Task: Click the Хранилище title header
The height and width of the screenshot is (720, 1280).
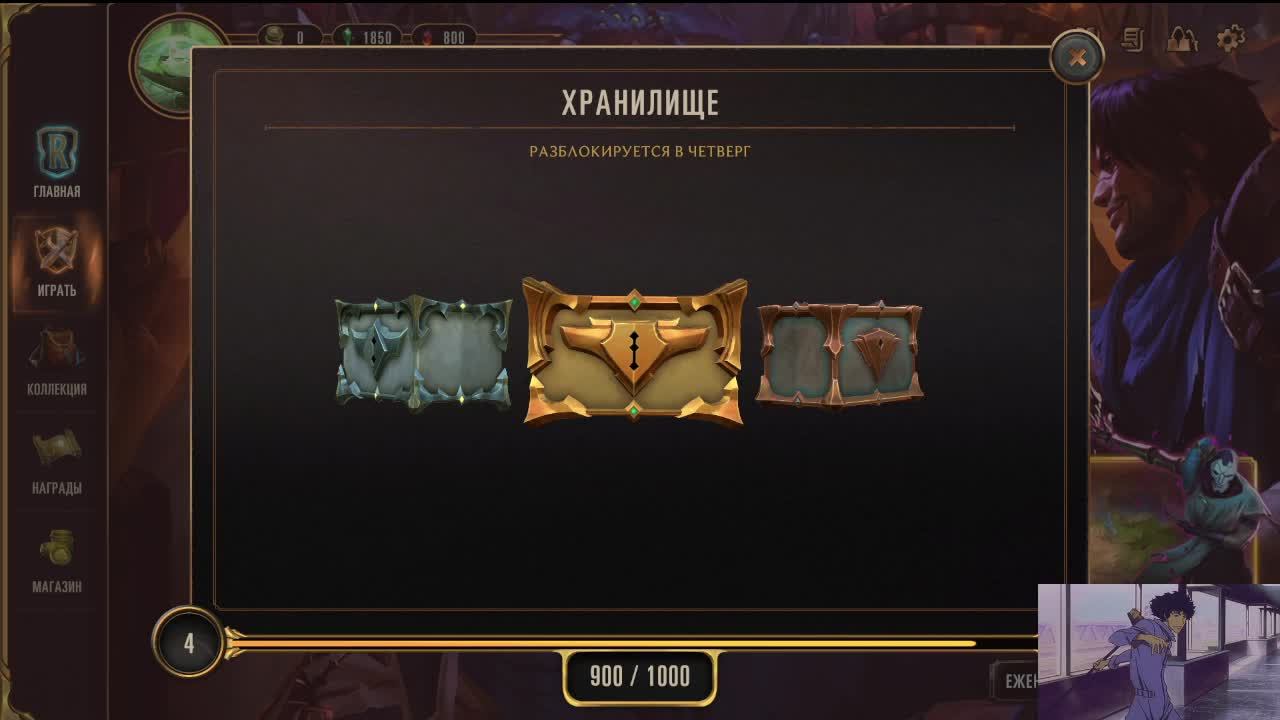Action: click(640, 102)
